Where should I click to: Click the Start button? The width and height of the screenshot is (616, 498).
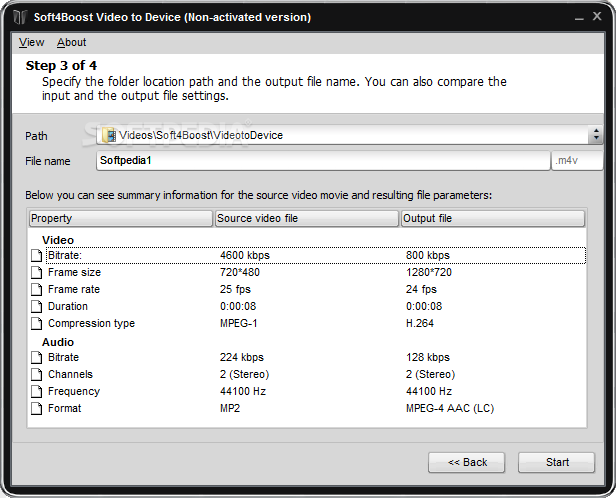(x=557, y=462)
